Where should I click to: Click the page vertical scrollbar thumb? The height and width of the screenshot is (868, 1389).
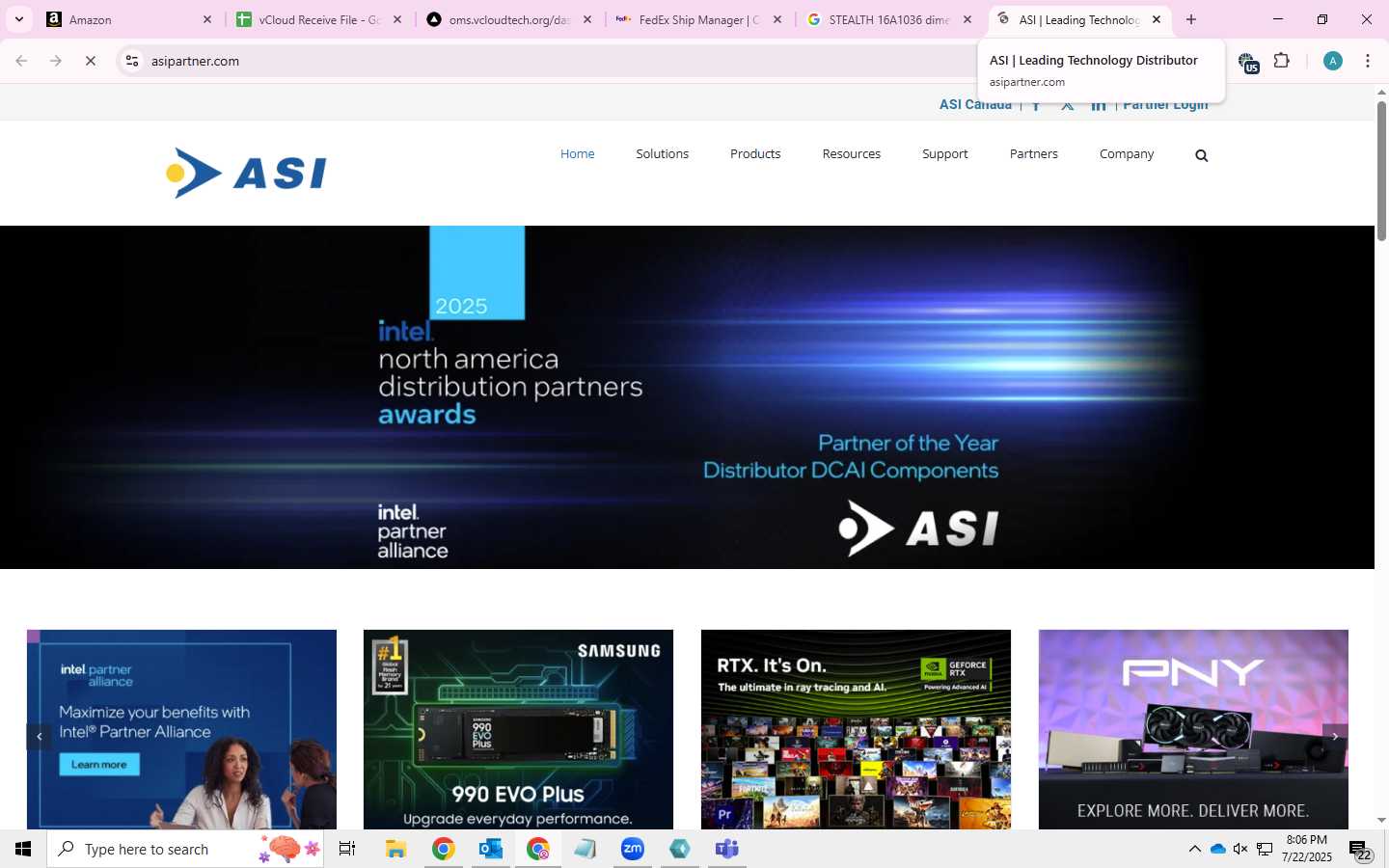point(1381,170)
